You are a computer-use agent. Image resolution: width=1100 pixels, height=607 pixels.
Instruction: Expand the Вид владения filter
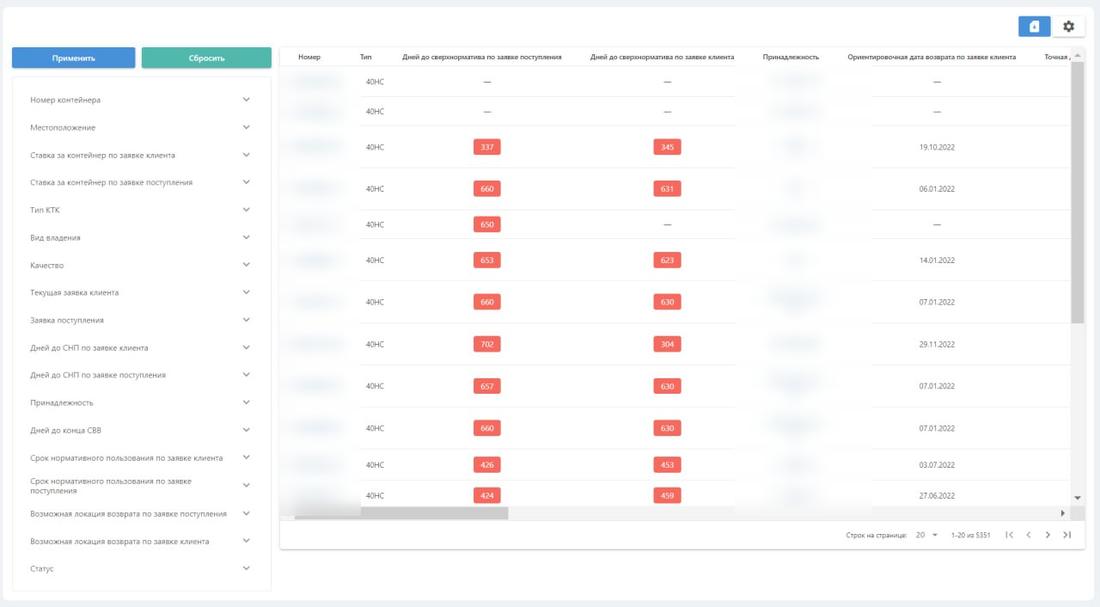tap(140, 238)
